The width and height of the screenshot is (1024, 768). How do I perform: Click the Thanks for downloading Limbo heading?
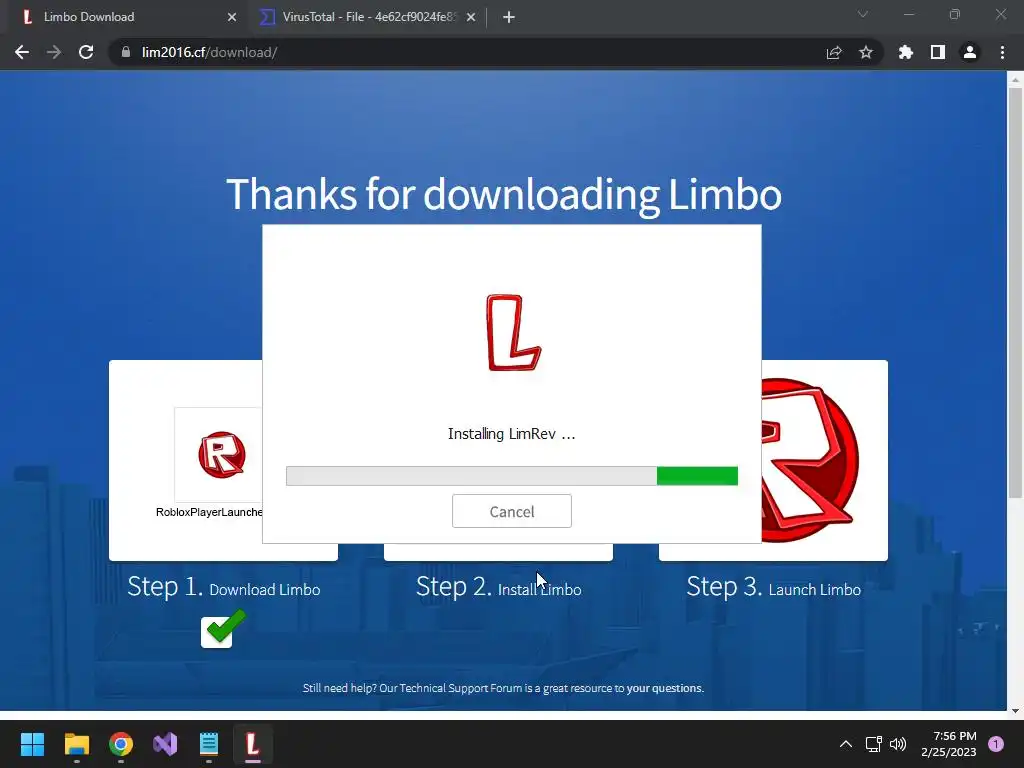click(504, 194)
